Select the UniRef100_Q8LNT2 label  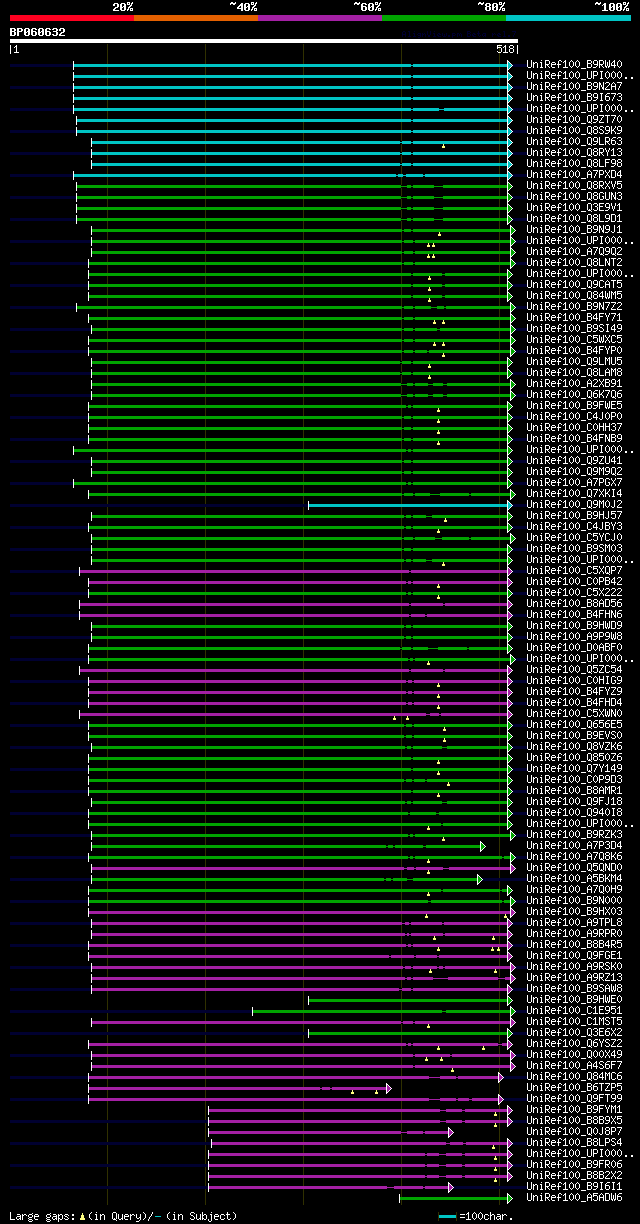(x=574, y=263)
